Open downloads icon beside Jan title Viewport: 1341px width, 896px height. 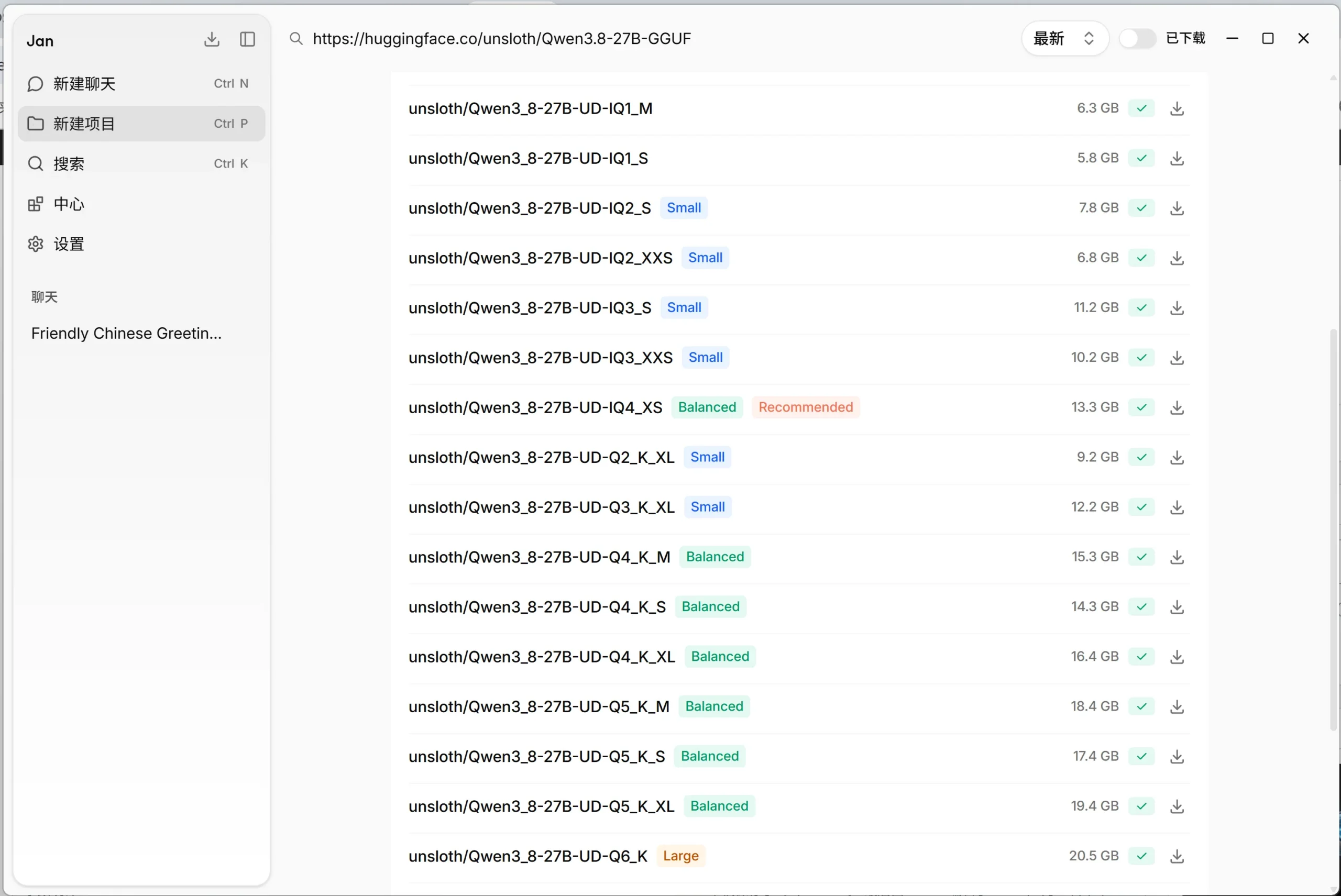[x=212, y=39]
